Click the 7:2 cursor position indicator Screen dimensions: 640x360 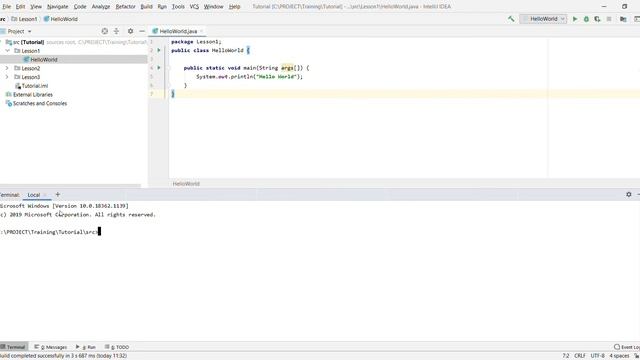(566, 356)
